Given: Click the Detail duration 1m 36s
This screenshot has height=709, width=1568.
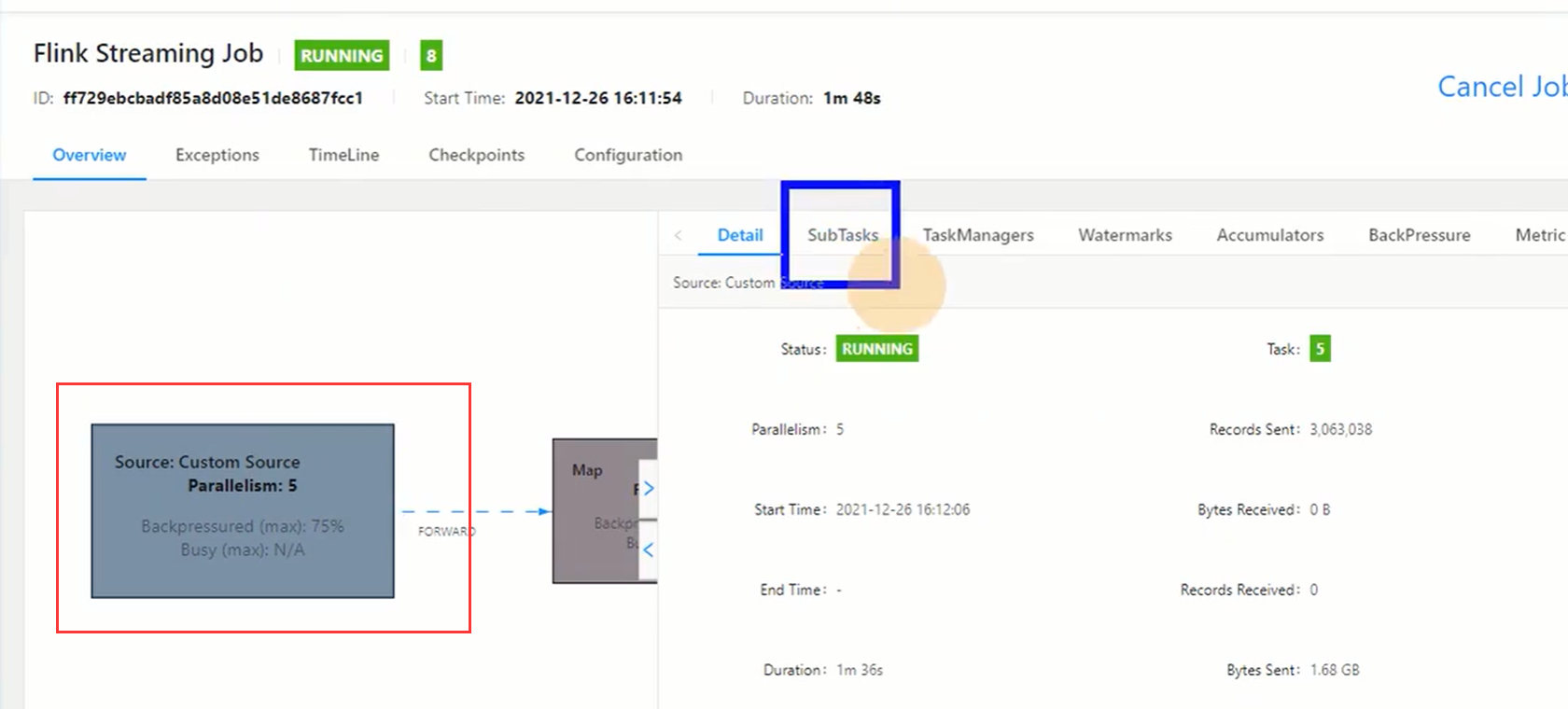Looking at the screenshot, I should pyautogui.click(x=860, y=670).
